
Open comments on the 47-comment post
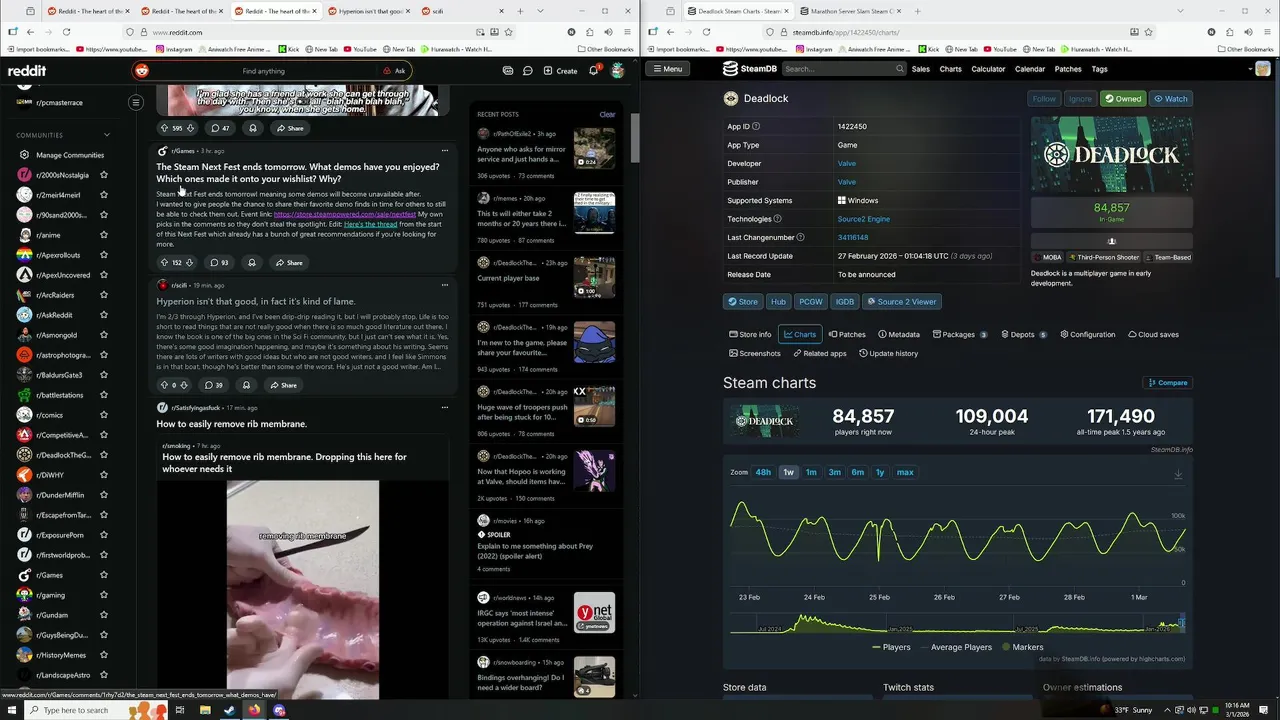click(219, 128)
